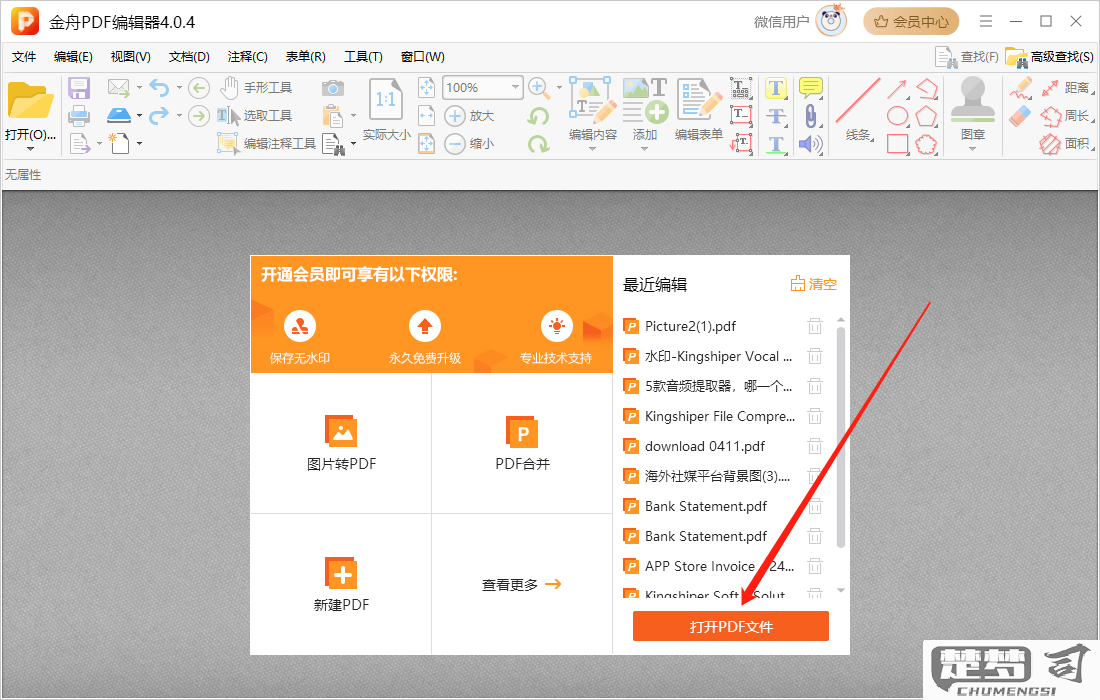This screenshot has width=1100, height=700.
Task: Click the rotate clockwise green icon
Action: [x=538, y=144]
